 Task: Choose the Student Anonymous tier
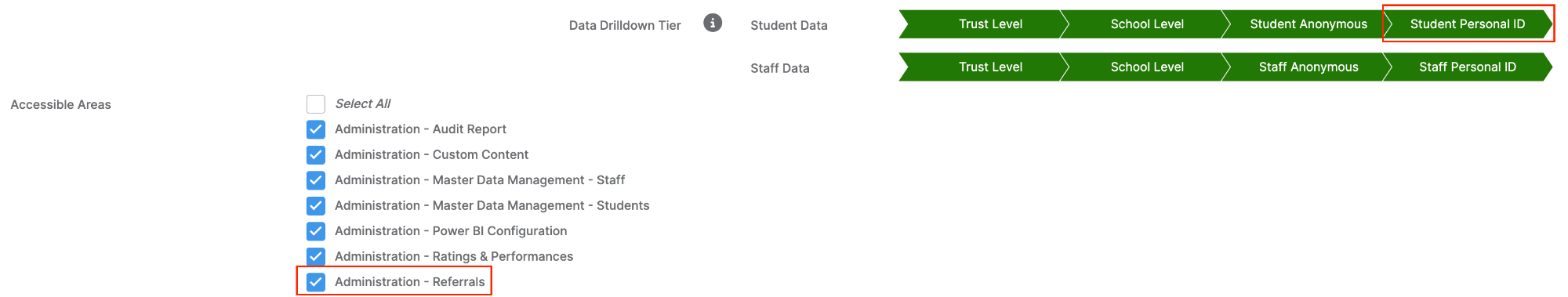click(x=1308, y=24)
